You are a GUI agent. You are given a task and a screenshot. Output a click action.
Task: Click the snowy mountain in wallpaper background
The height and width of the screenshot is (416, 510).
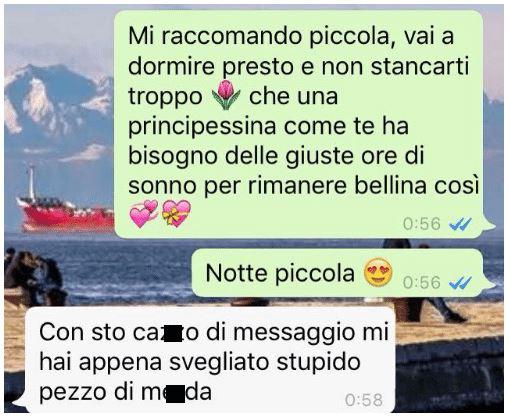click(57, 100)
